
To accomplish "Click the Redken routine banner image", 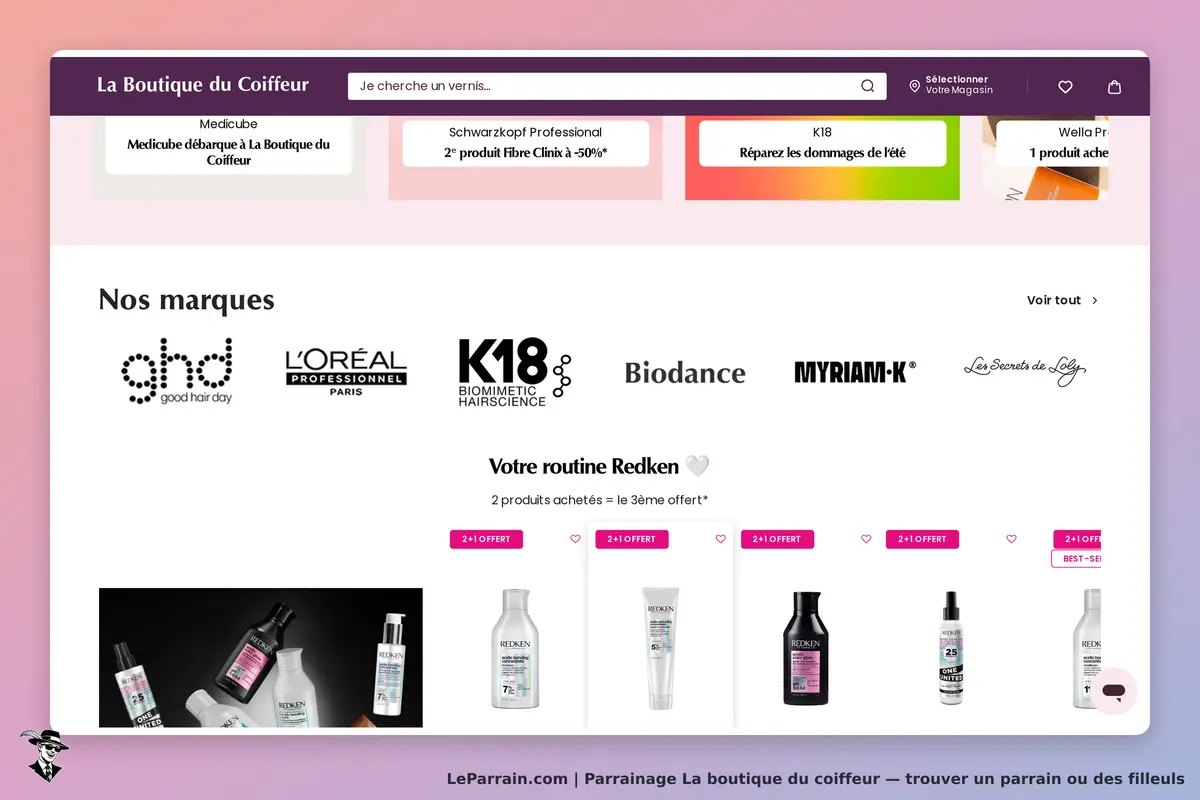I will pos(260,657).
